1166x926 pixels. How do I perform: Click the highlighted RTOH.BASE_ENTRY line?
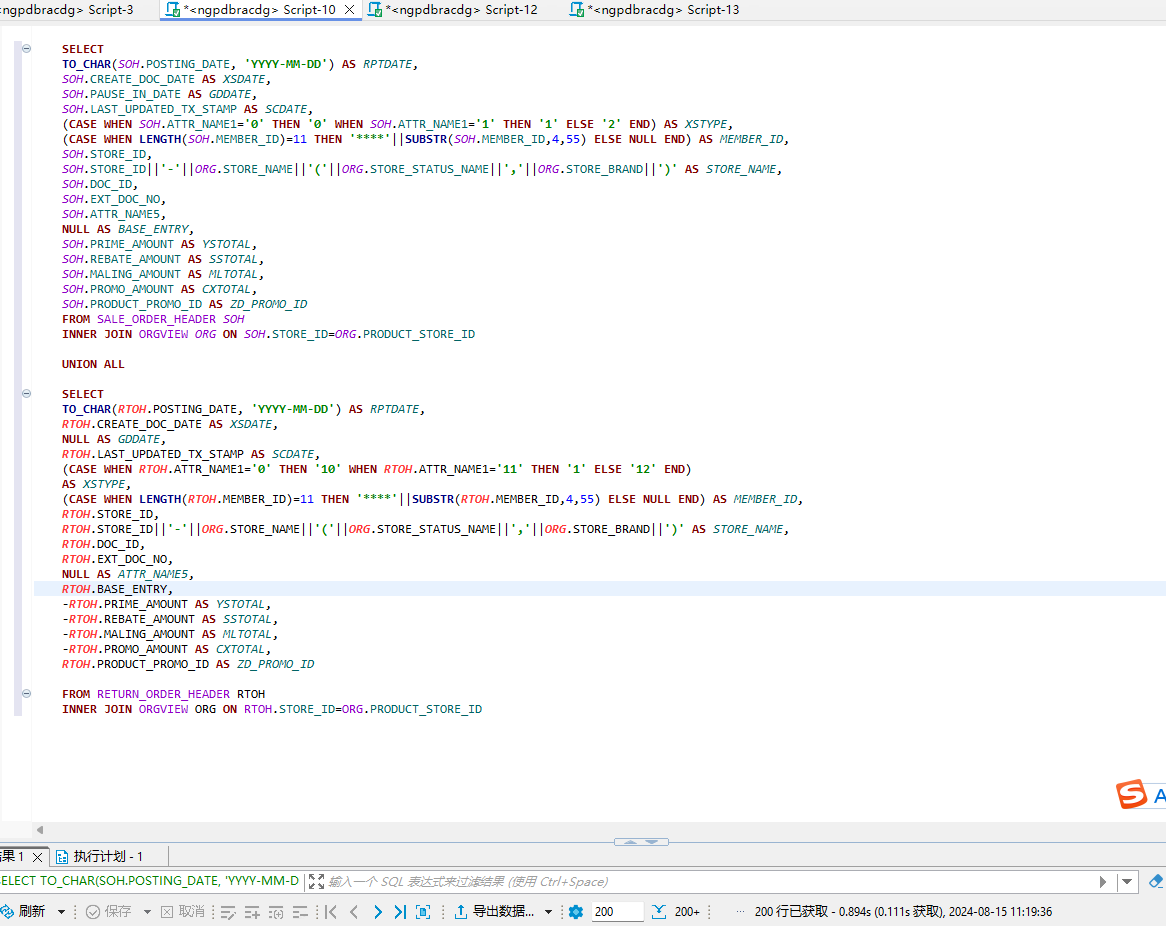tap(599, 589)
